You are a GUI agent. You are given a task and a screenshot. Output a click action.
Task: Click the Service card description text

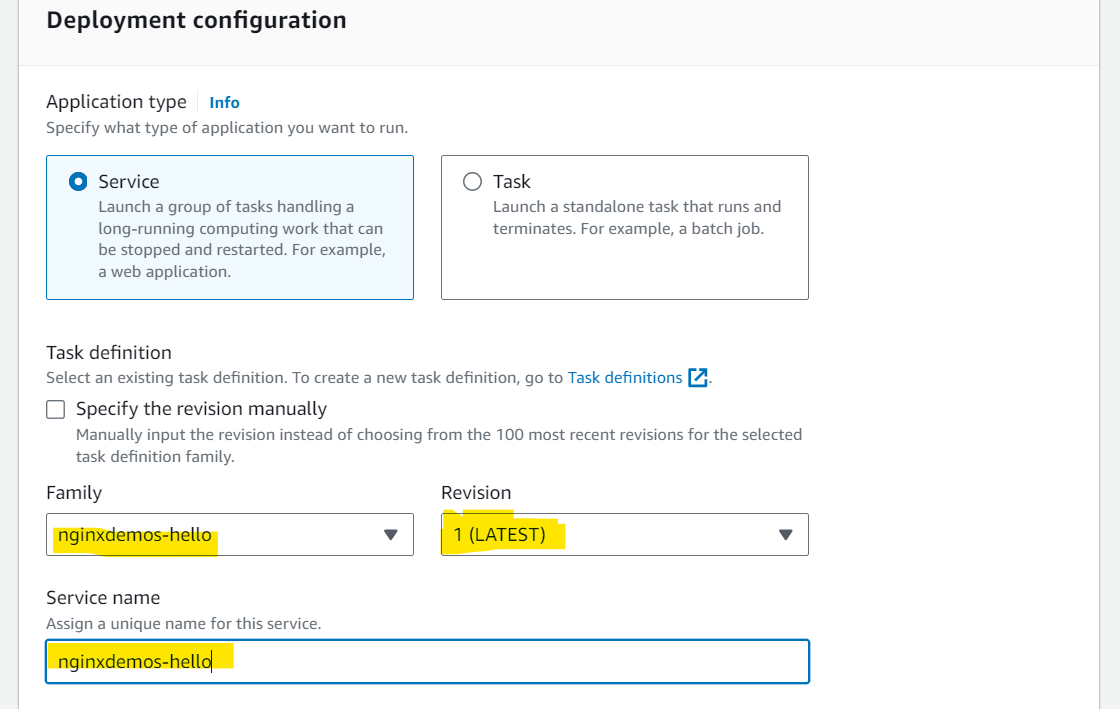[242, 239]
